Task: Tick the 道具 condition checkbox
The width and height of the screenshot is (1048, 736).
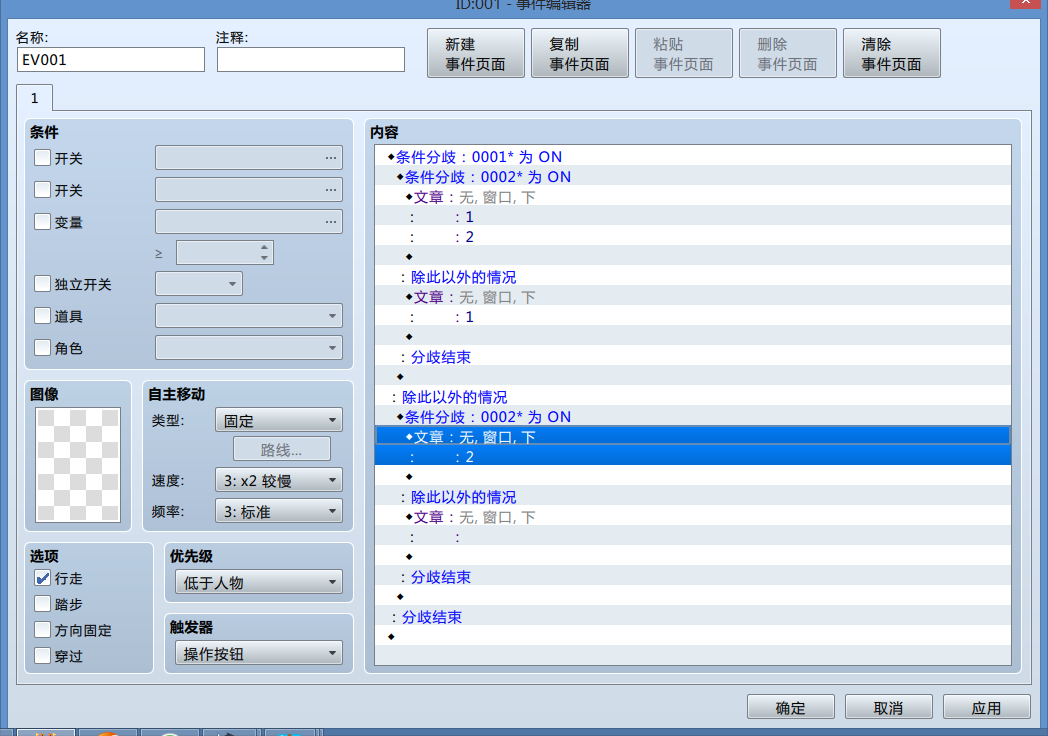Action: pyautogui.click(x=43, y=316)
